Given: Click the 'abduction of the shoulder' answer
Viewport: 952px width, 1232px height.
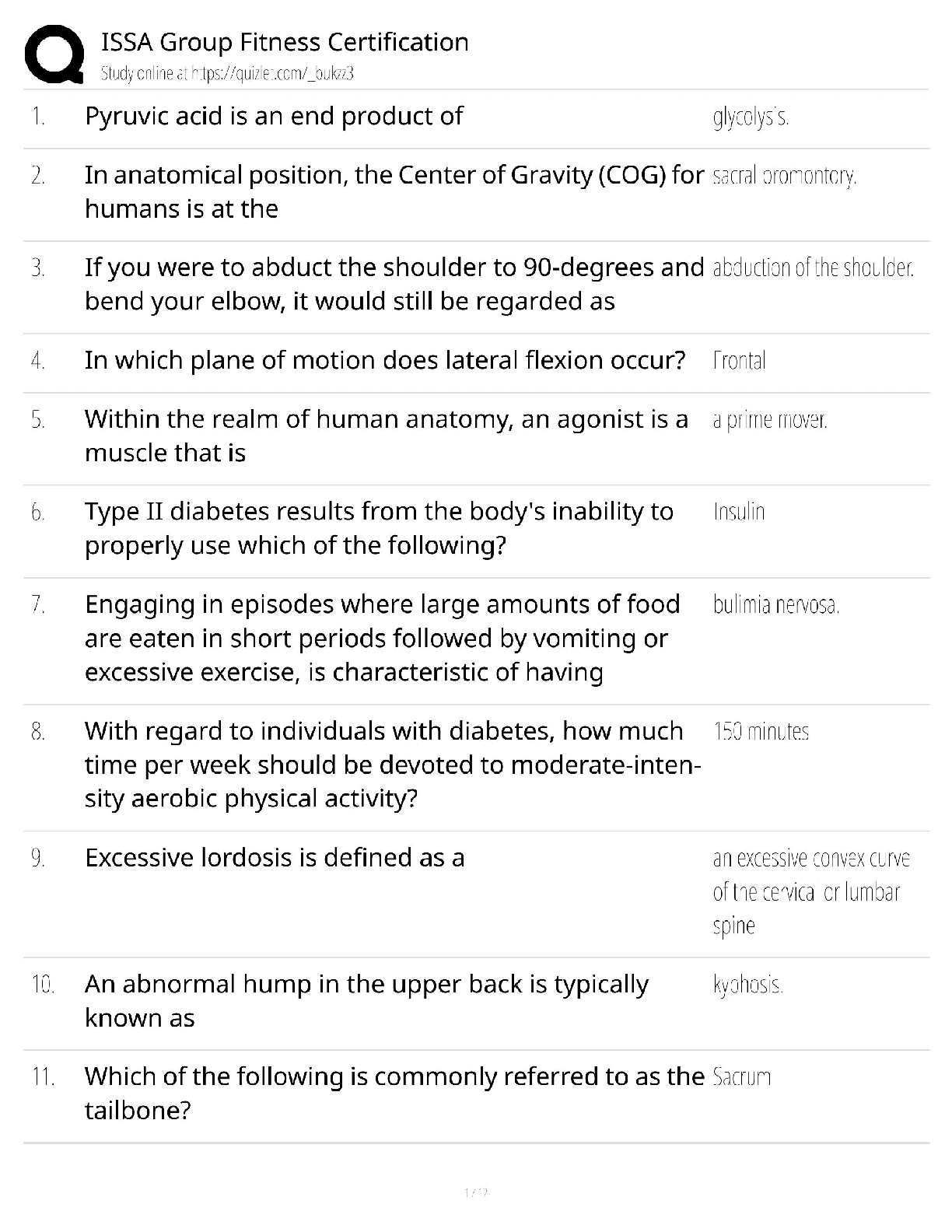Looking at the screenshot, I should pos(813,268).
